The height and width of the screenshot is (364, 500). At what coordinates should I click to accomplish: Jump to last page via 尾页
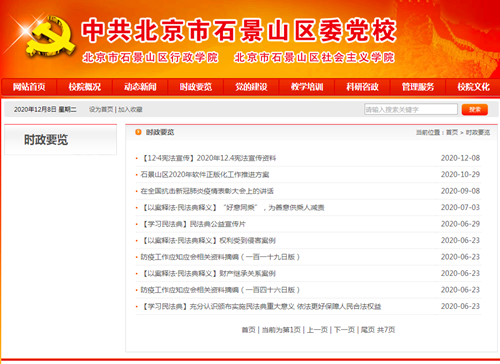click(x=368, y=330)
